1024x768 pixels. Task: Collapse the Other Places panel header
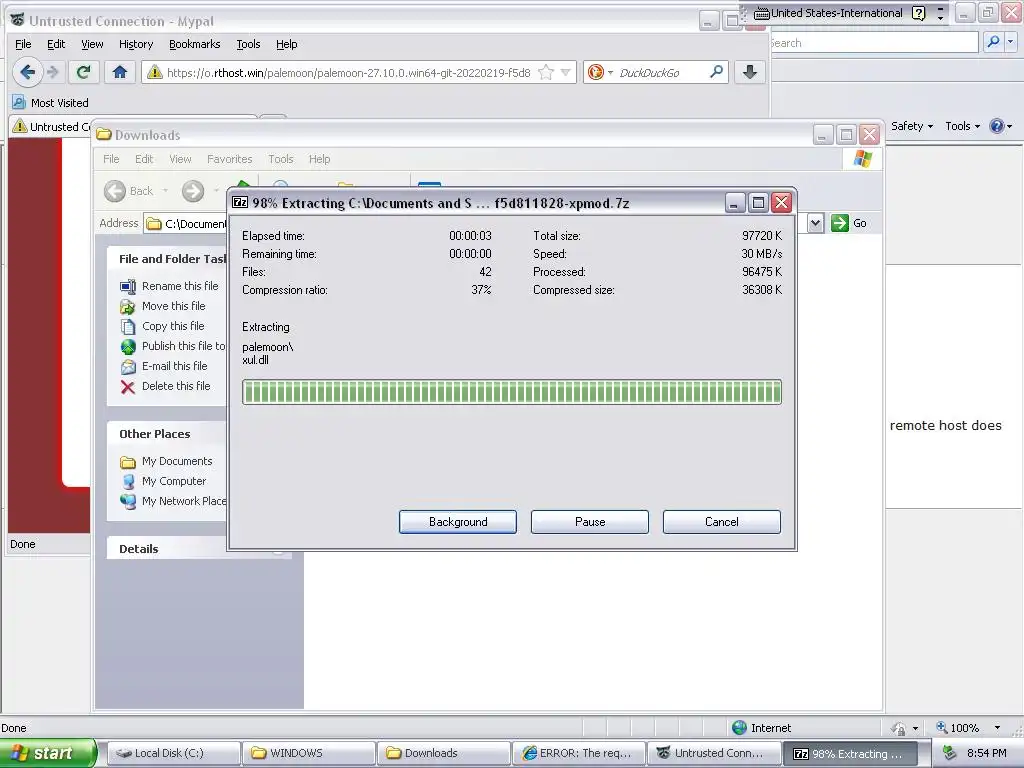click(167, 434)
